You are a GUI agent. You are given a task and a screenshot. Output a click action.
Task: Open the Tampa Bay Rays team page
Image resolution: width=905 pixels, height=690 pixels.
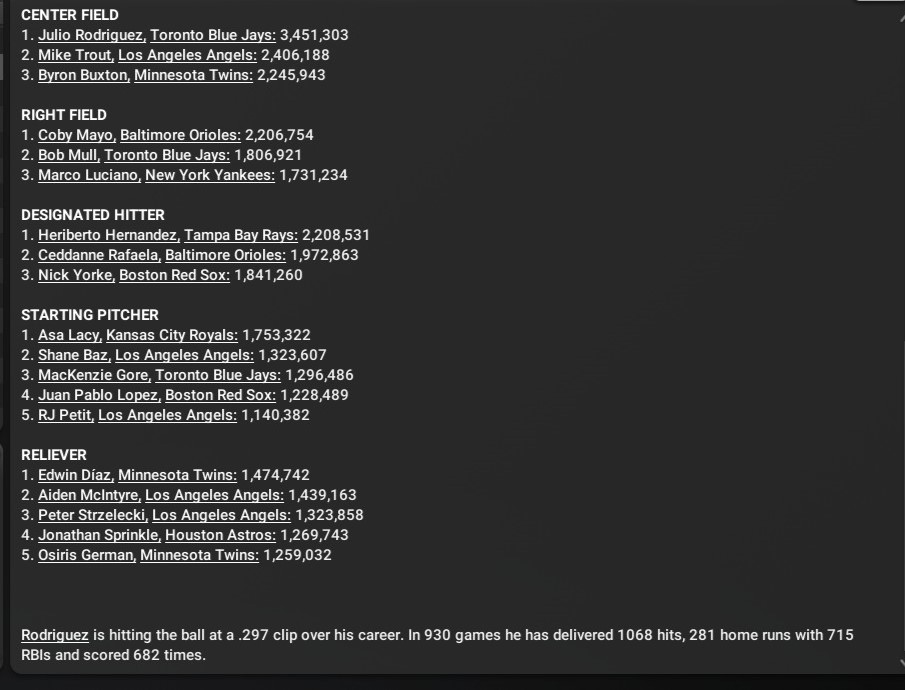[240, 235]
